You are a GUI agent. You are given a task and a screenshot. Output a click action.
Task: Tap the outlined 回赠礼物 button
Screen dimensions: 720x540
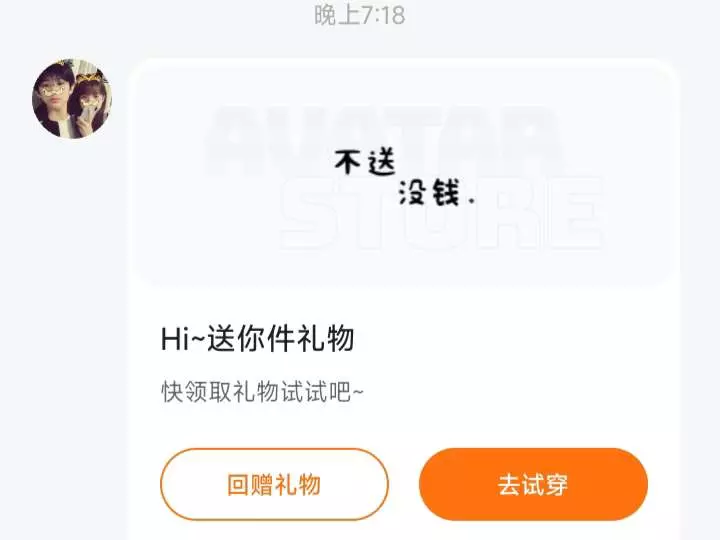pos(274,484)
